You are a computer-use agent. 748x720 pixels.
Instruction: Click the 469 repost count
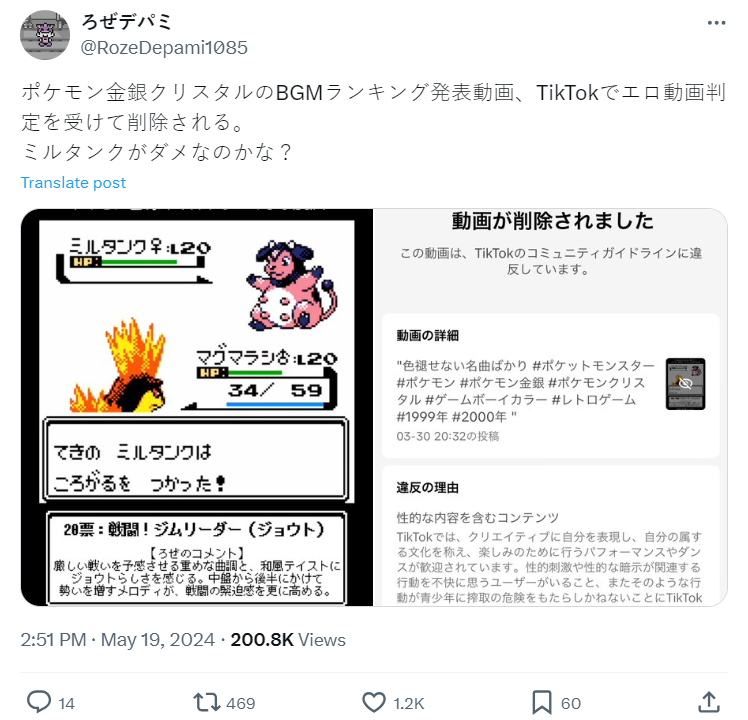[240, 703]
